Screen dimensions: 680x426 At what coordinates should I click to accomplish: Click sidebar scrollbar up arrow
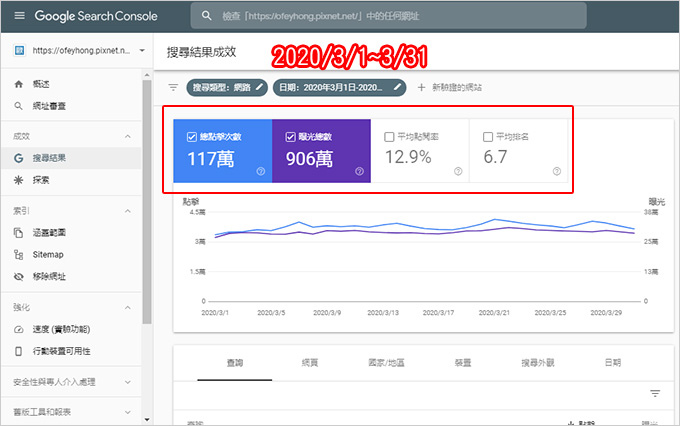147,75
